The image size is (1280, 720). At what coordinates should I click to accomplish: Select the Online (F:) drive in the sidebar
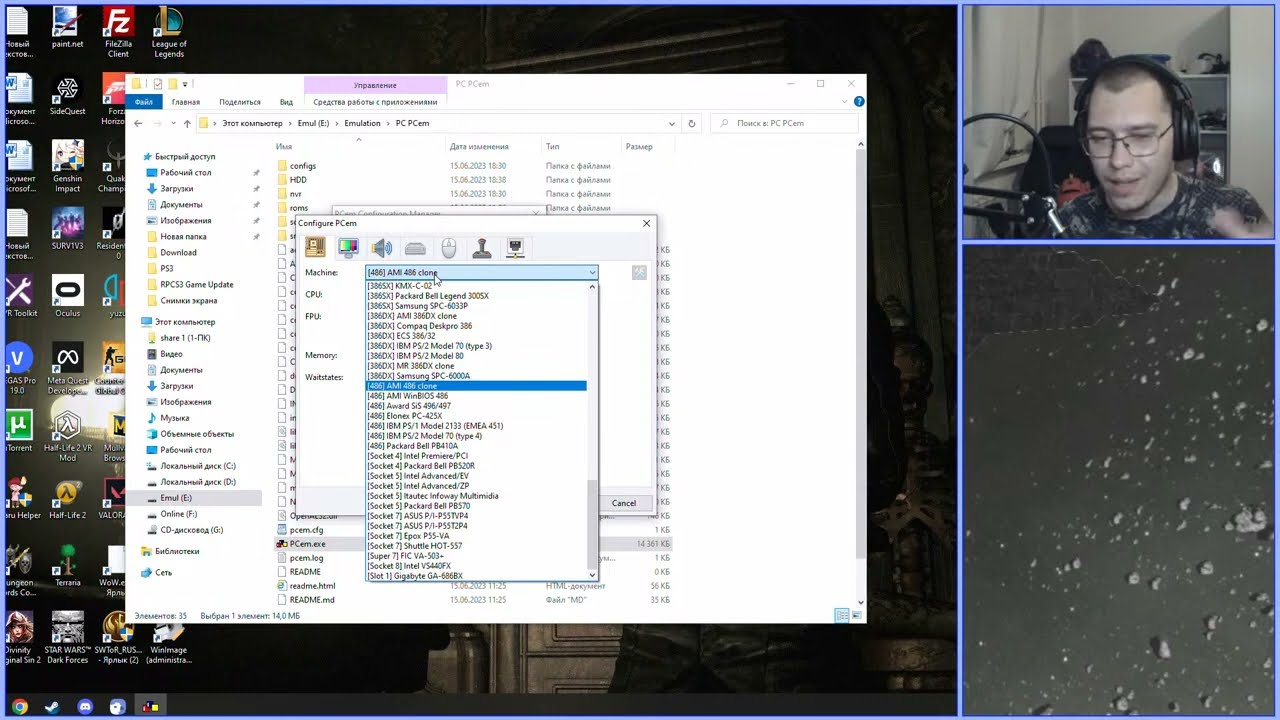pyautogui.click(x=179, y=514)
